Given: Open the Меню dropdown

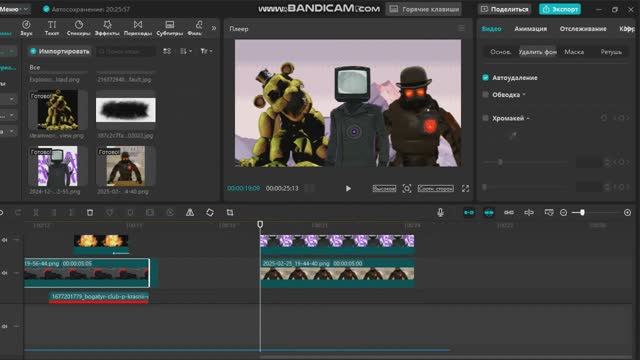Looking at the screenshot, I should [x=14, y=9].
